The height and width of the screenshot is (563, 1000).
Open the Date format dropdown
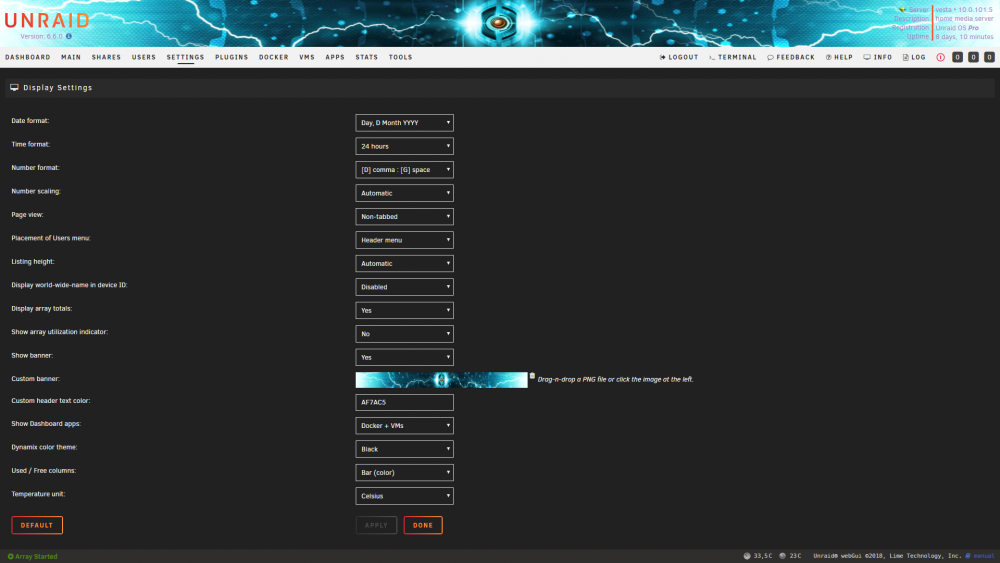pos(404,122)
